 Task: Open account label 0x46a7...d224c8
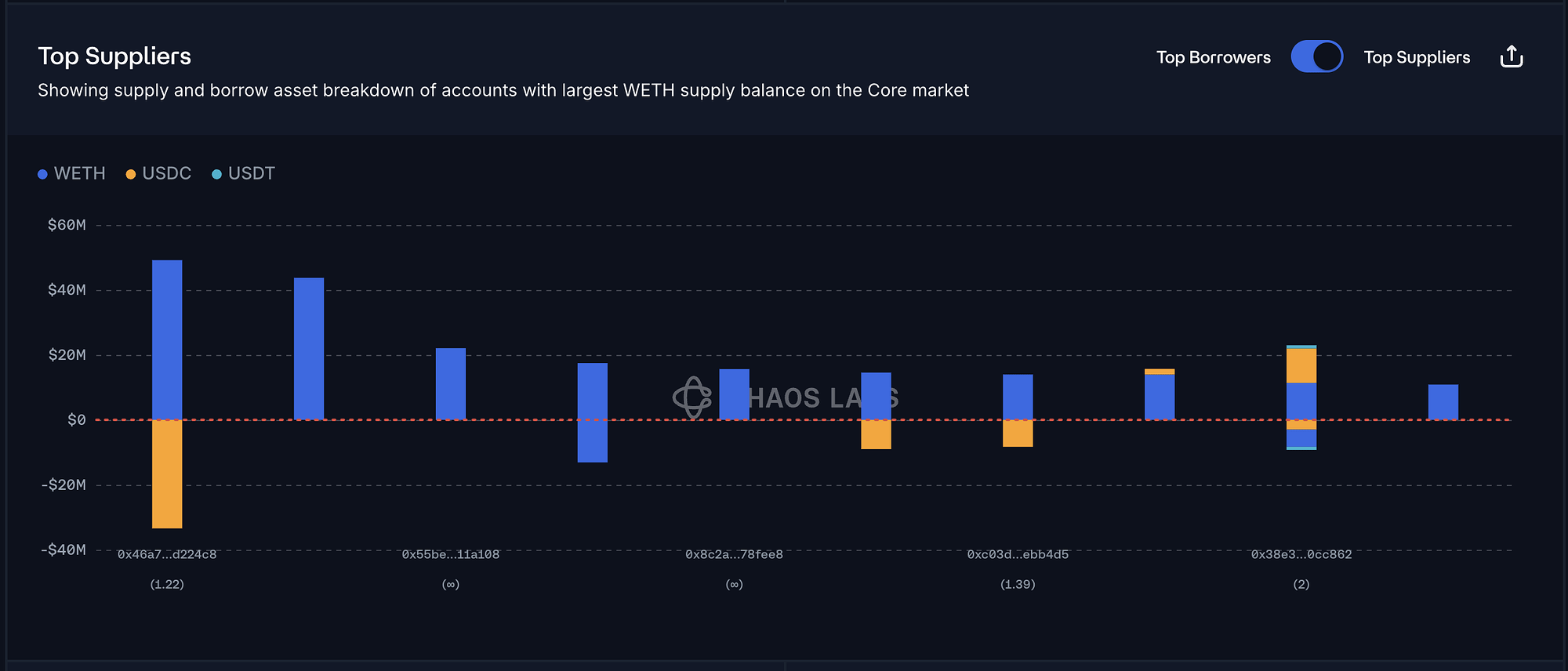[167, 555]
